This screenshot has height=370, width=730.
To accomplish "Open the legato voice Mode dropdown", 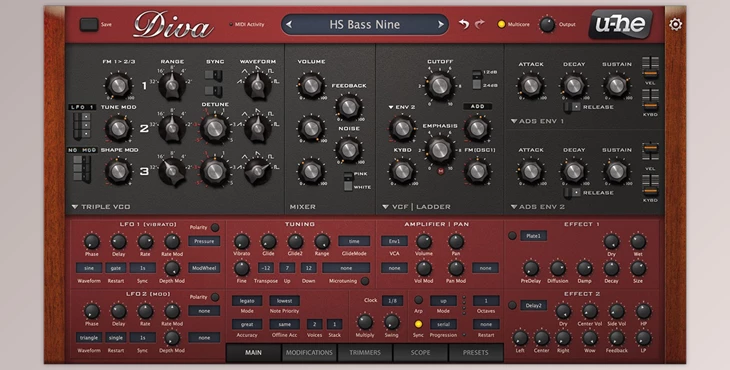I will tap(247, 301).
